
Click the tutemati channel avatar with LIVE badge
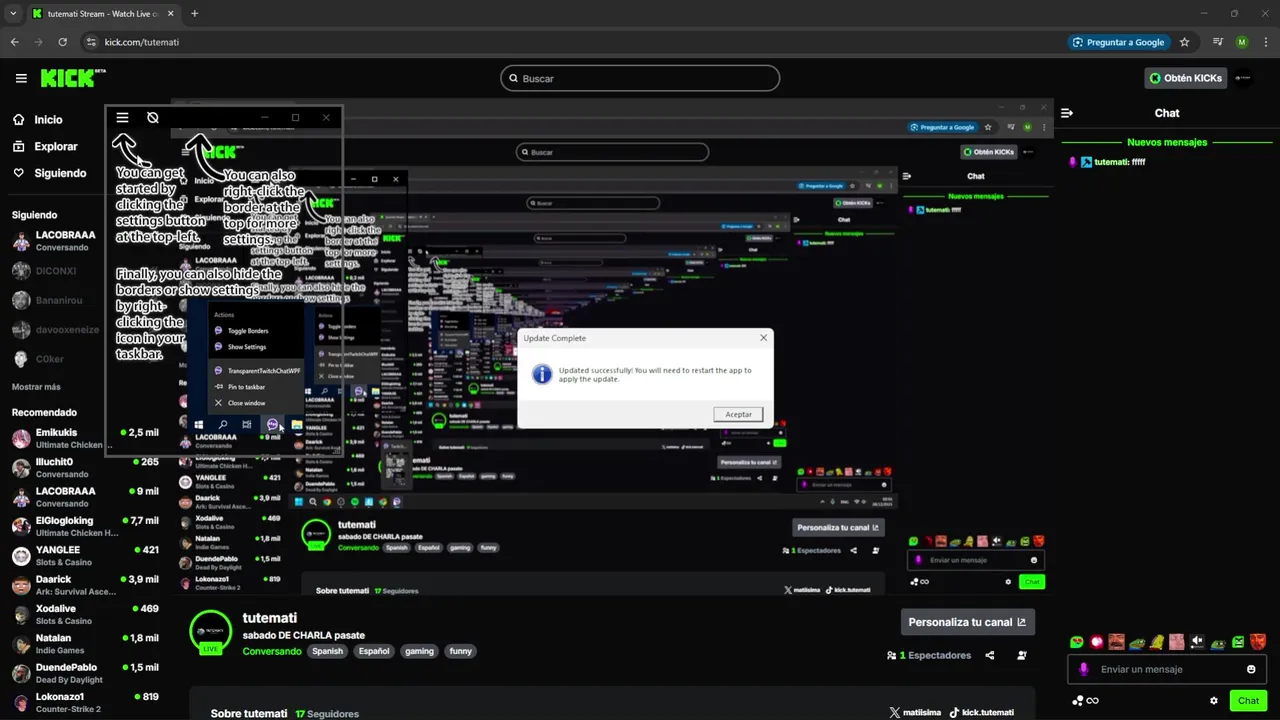(x=210, y=631)
